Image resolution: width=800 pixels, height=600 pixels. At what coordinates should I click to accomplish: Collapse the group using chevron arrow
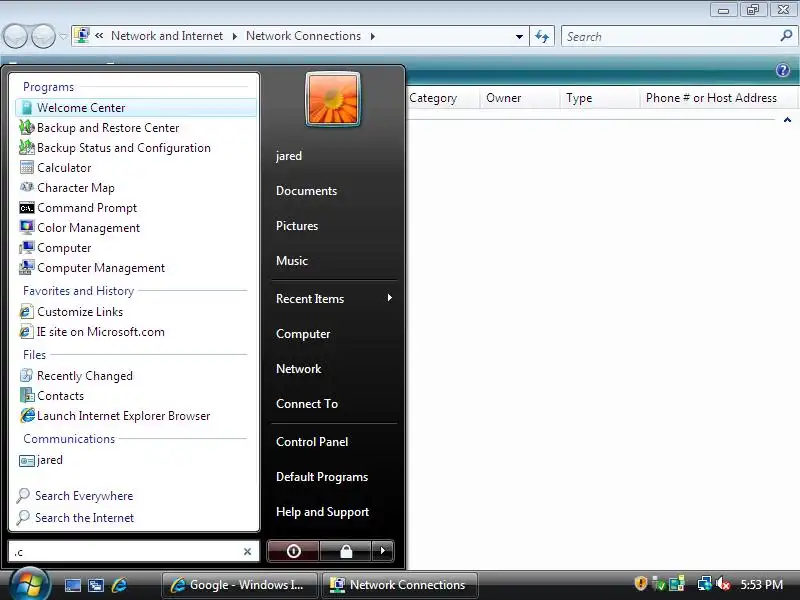click(787, 120)
